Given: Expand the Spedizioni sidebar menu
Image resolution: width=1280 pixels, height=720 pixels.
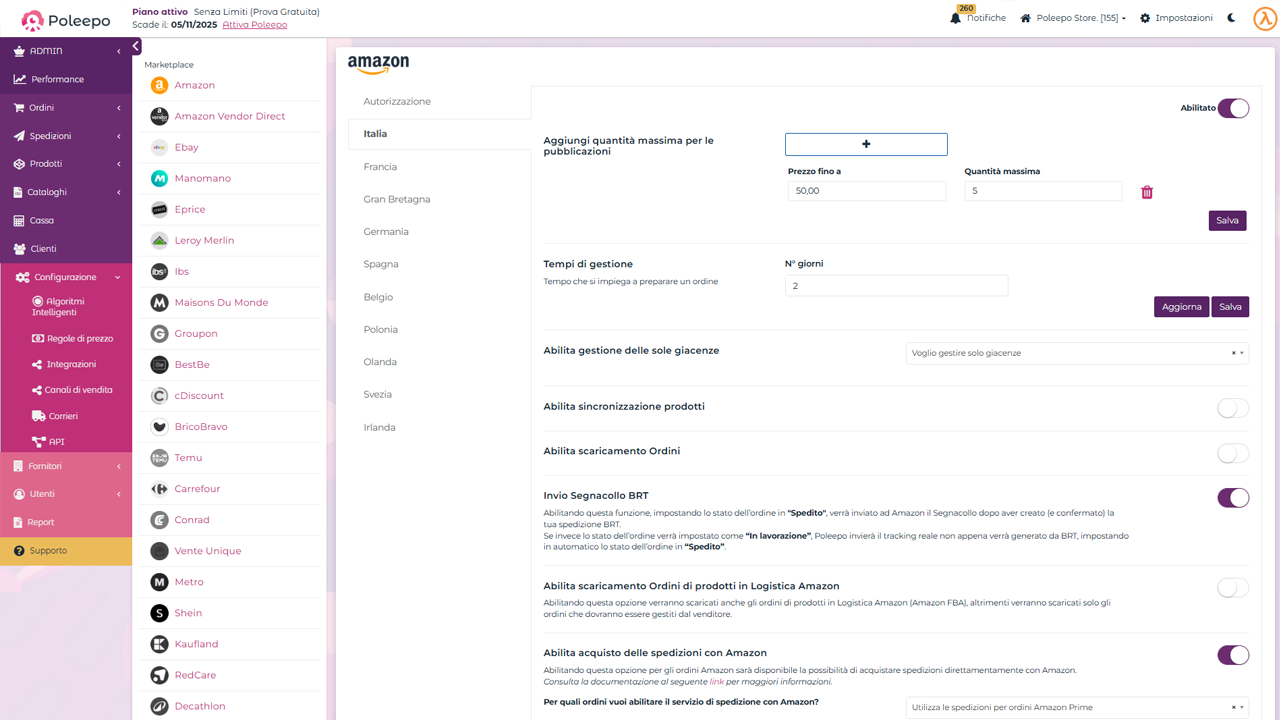Looking at the screenshot, I should [x=66, y=136].
